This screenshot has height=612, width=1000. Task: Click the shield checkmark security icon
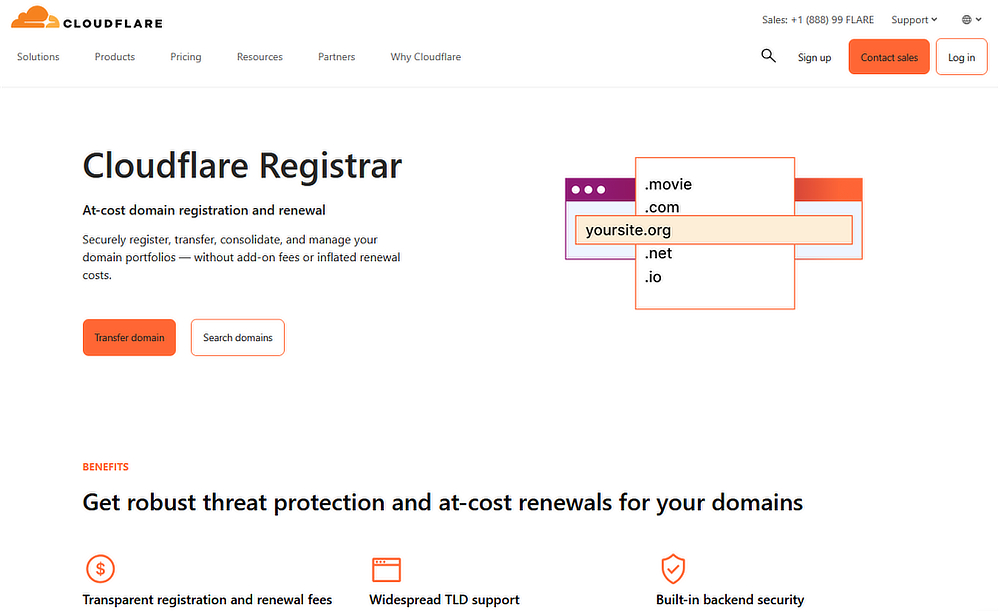coord(673,569)
